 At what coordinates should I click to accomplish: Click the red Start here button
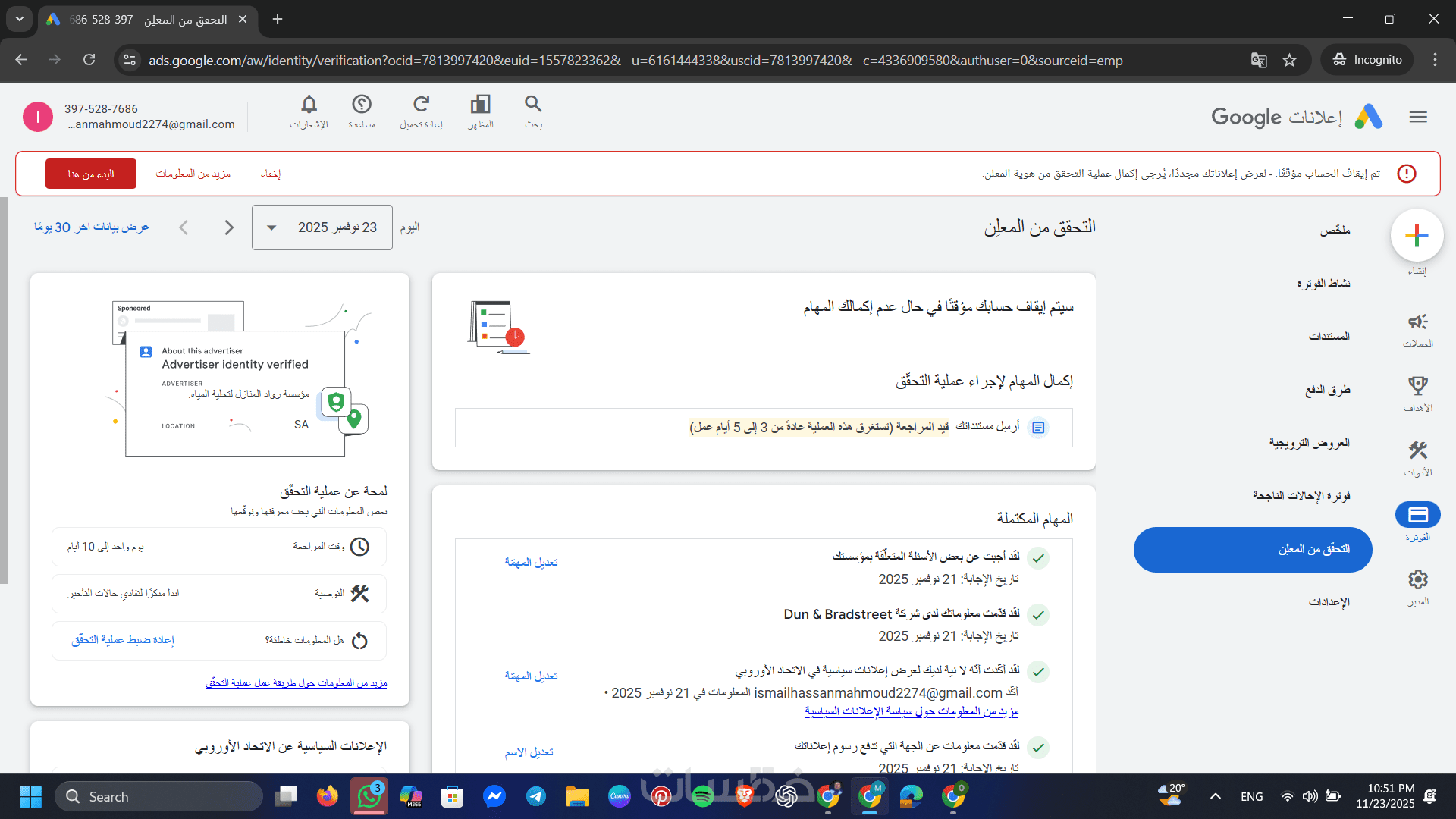pos(91,174)
